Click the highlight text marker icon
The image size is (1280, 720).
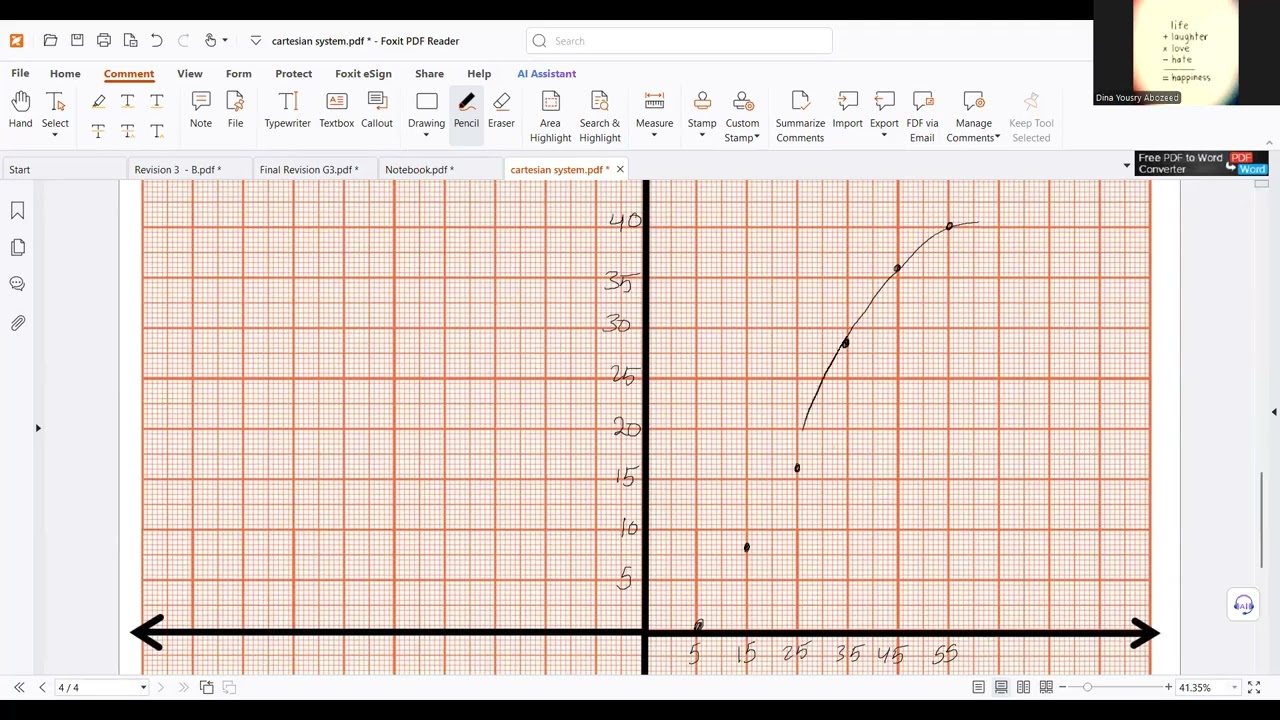[98, 101]
